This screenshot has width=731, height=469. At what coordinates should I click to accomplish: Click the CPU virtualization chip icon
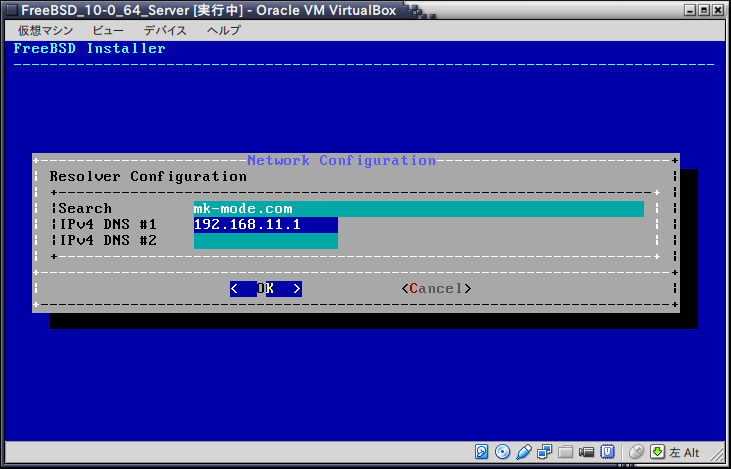click(607, 452)
